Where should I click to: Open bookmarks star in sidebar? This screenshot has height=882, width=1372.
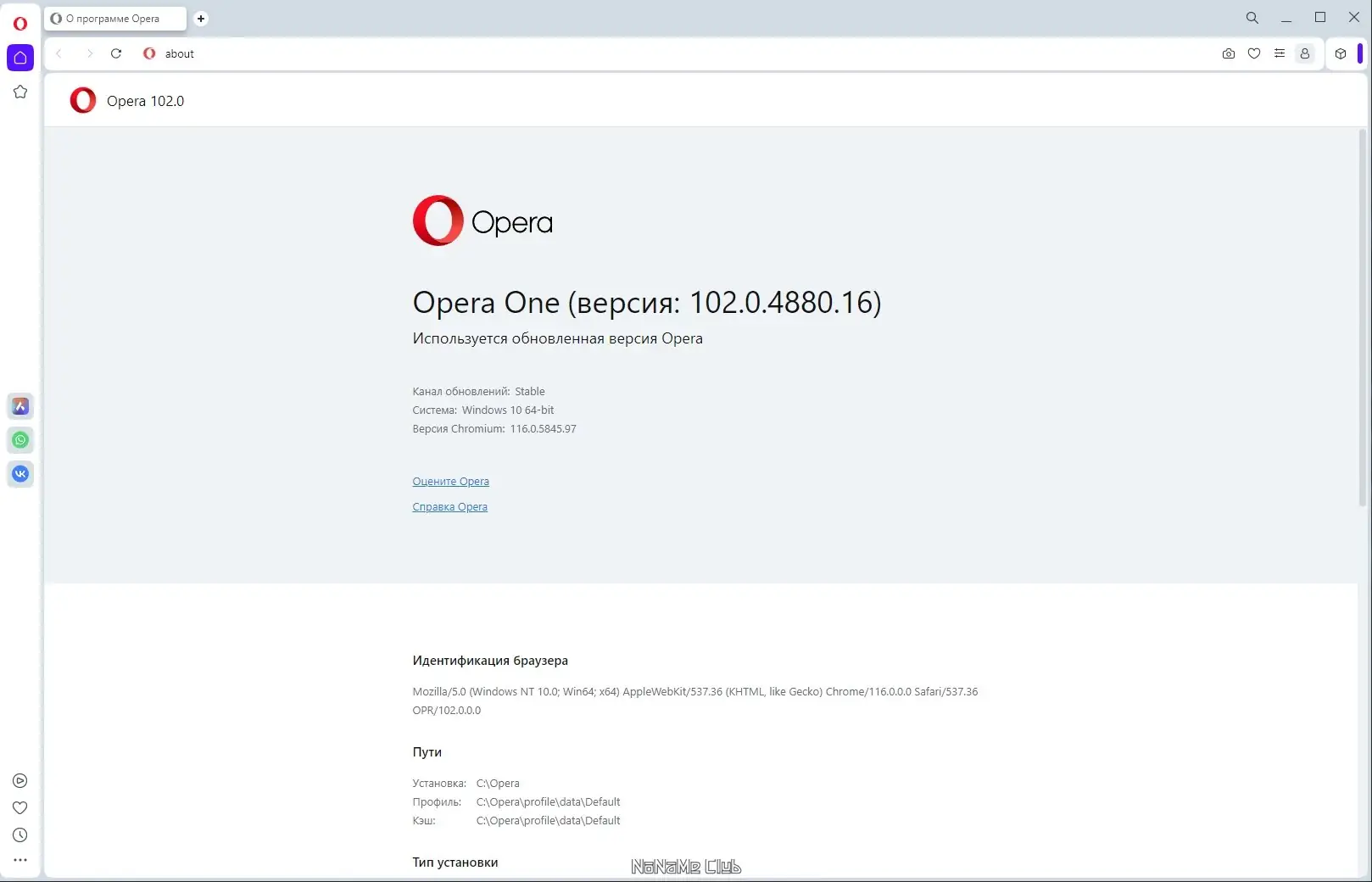pyautogui.click(x=20, y=92)
